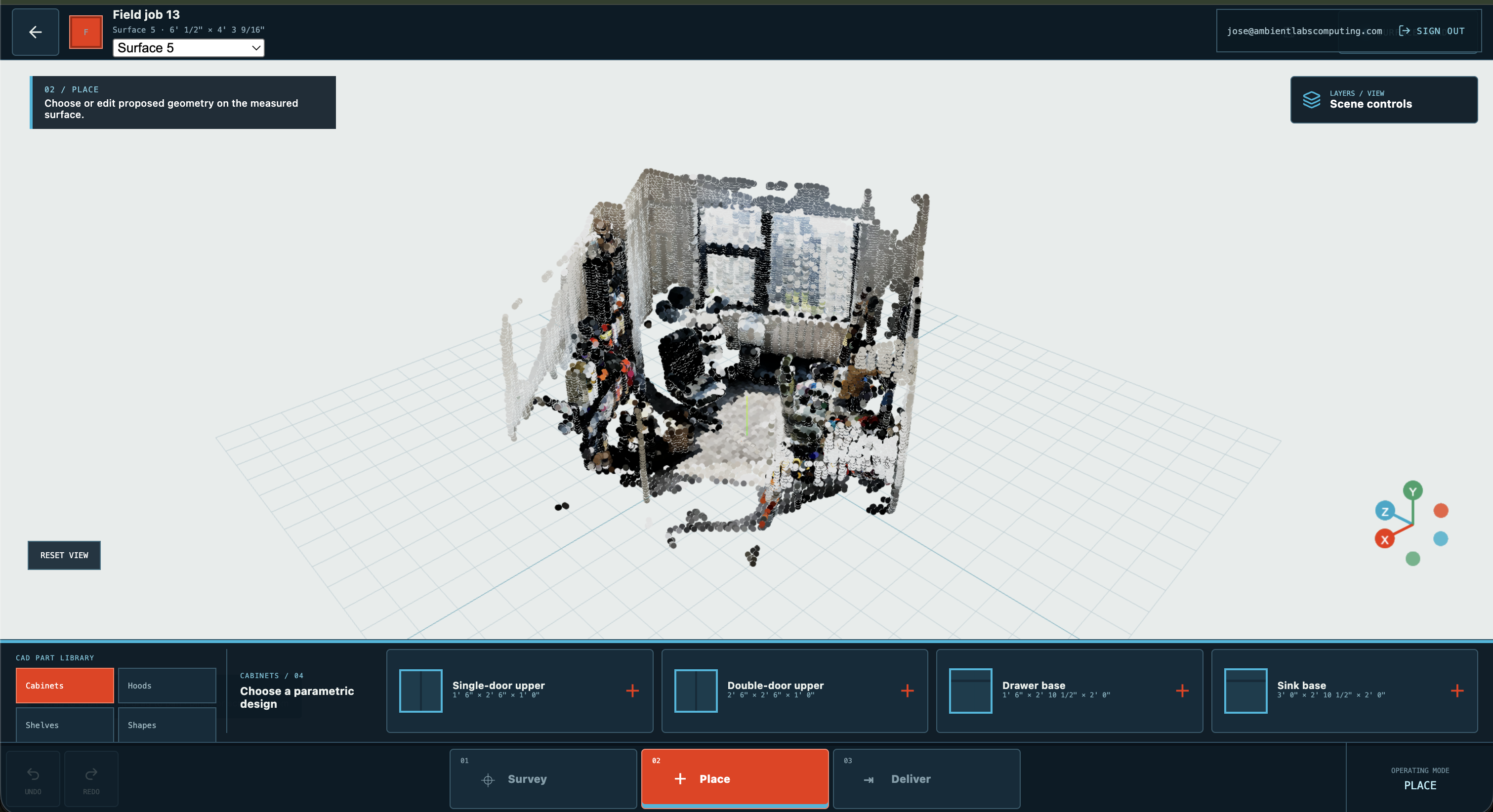Image resolution: width=1493 pixels, height=812 pixels.
Task: Click Drawer base thumbnail
Action: click(970, 691)
